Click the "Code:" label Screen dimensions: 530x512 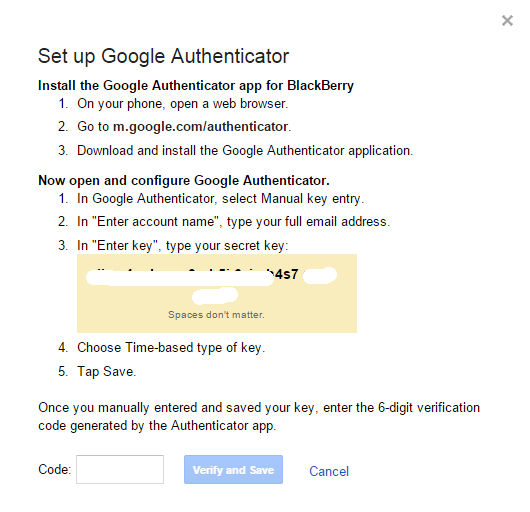(55, 469)
